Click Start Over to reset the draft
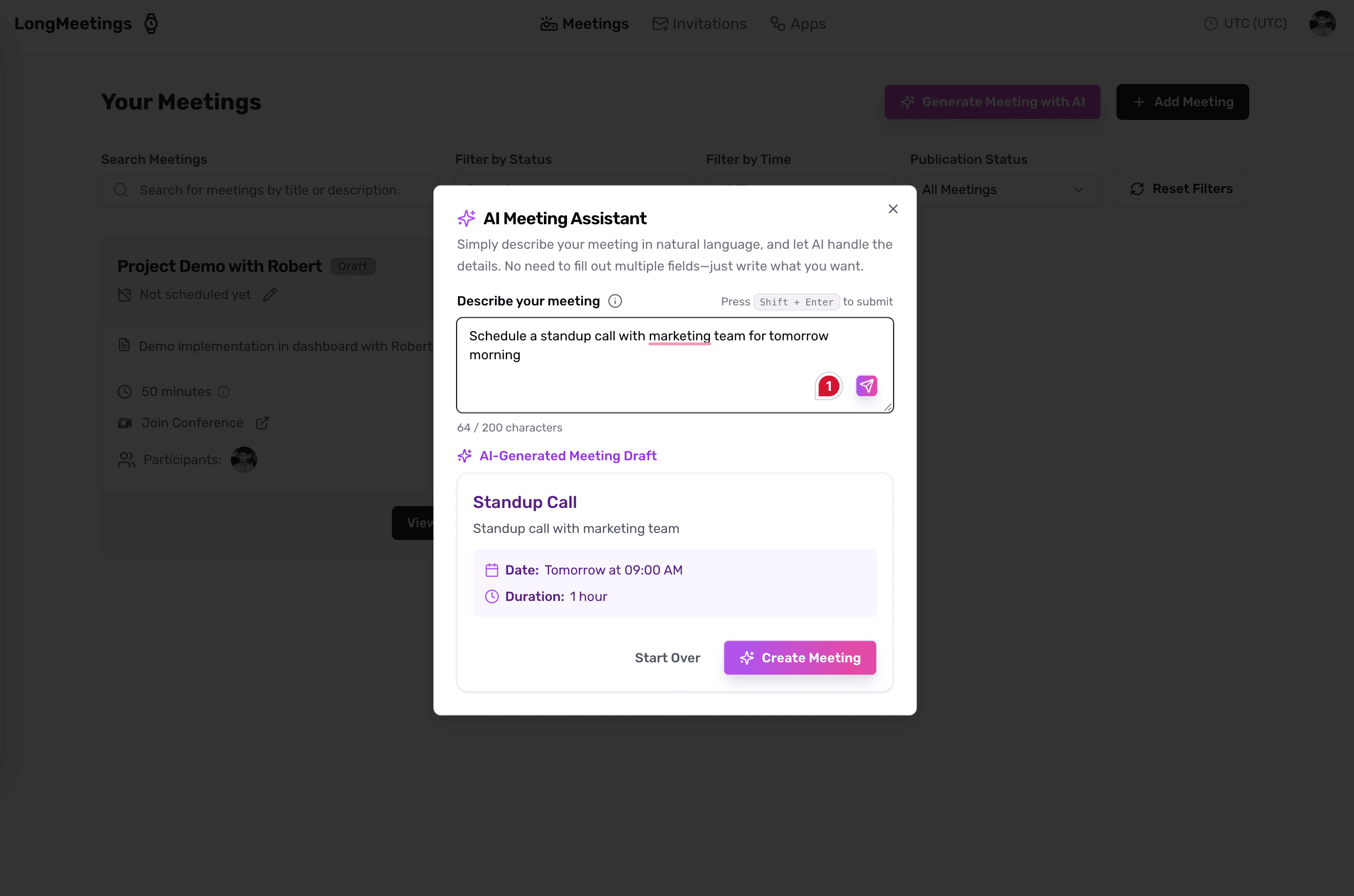Image resolution: width=1354 pixels, height=896 pixels. coord(667,658)
